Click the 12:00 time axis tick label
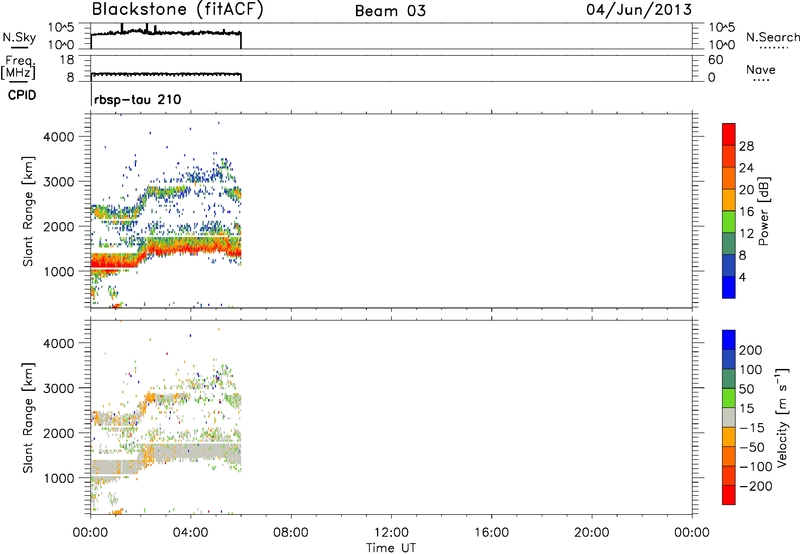 [x=391, y=533]
